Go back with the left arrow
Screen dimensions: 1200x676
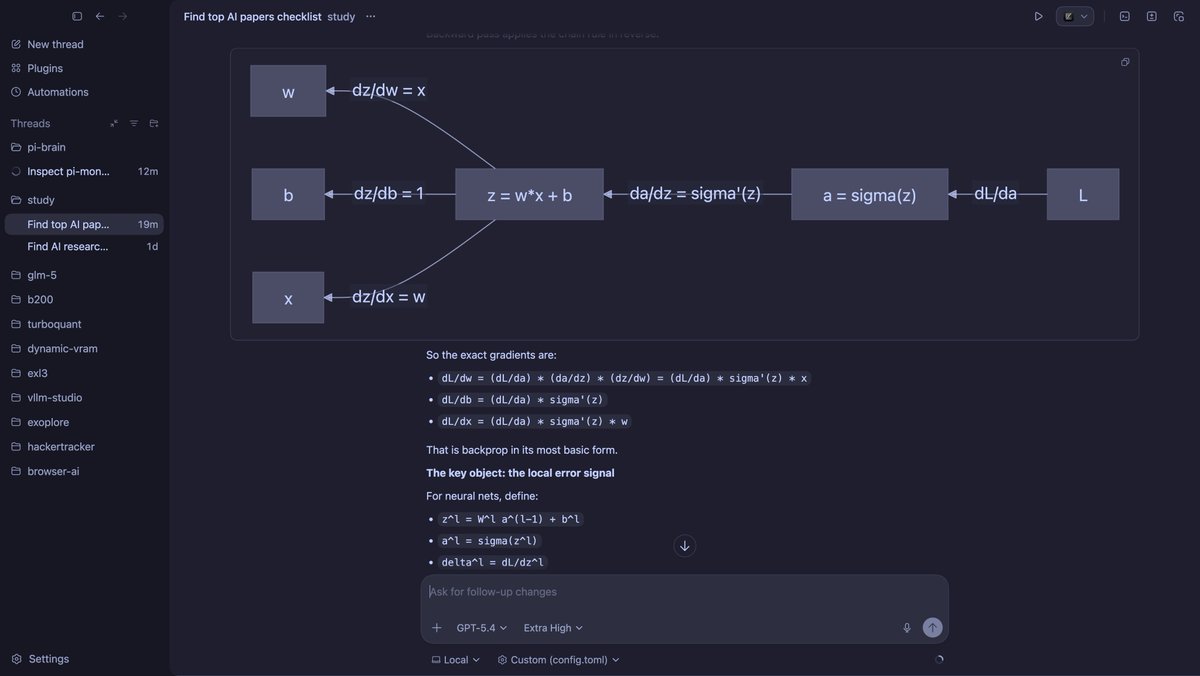(x=100, y=16)
